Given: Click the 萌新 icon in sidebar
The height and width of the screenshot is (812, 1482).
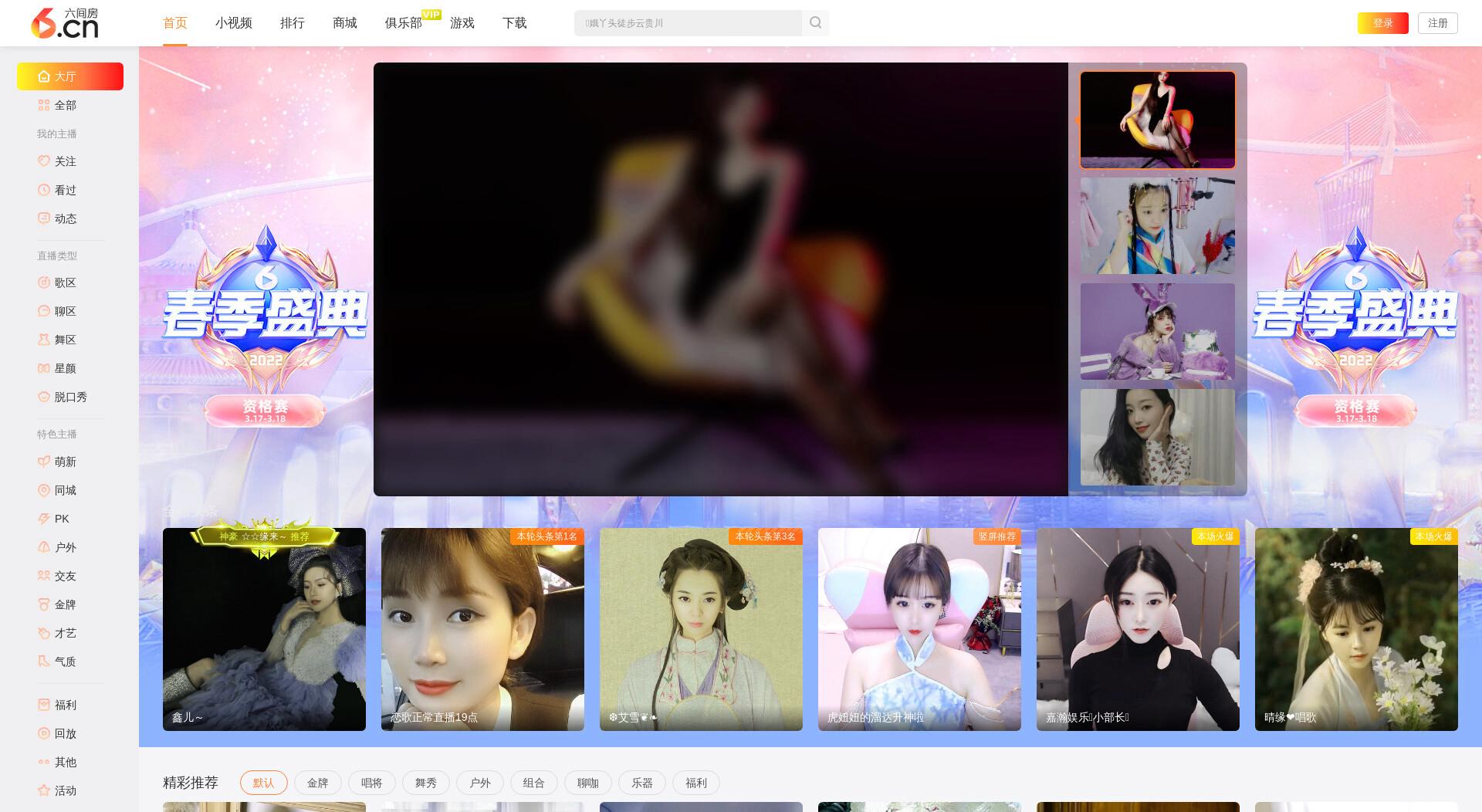Looking at the screenshot, I should (x=44, y=462).
